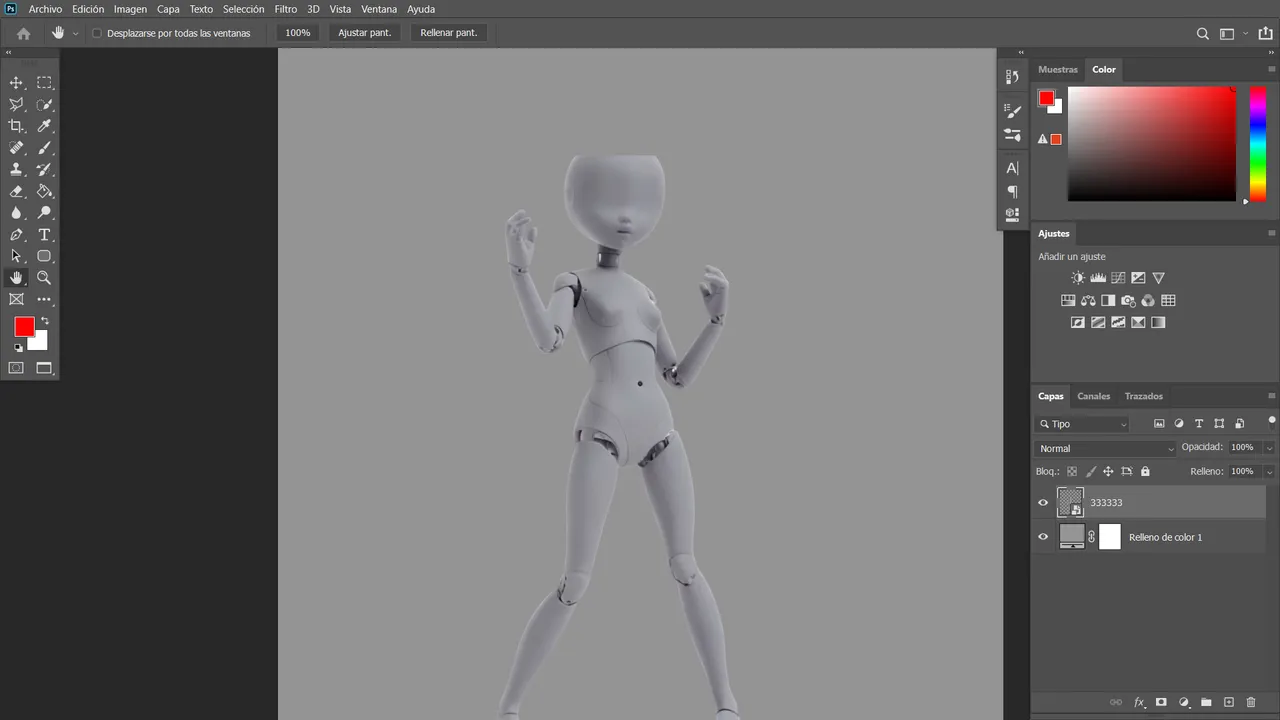The width and height of the screenshot is (1280, 720).
Task: Open the Filtro menu
Action: (x=286, y=9)
